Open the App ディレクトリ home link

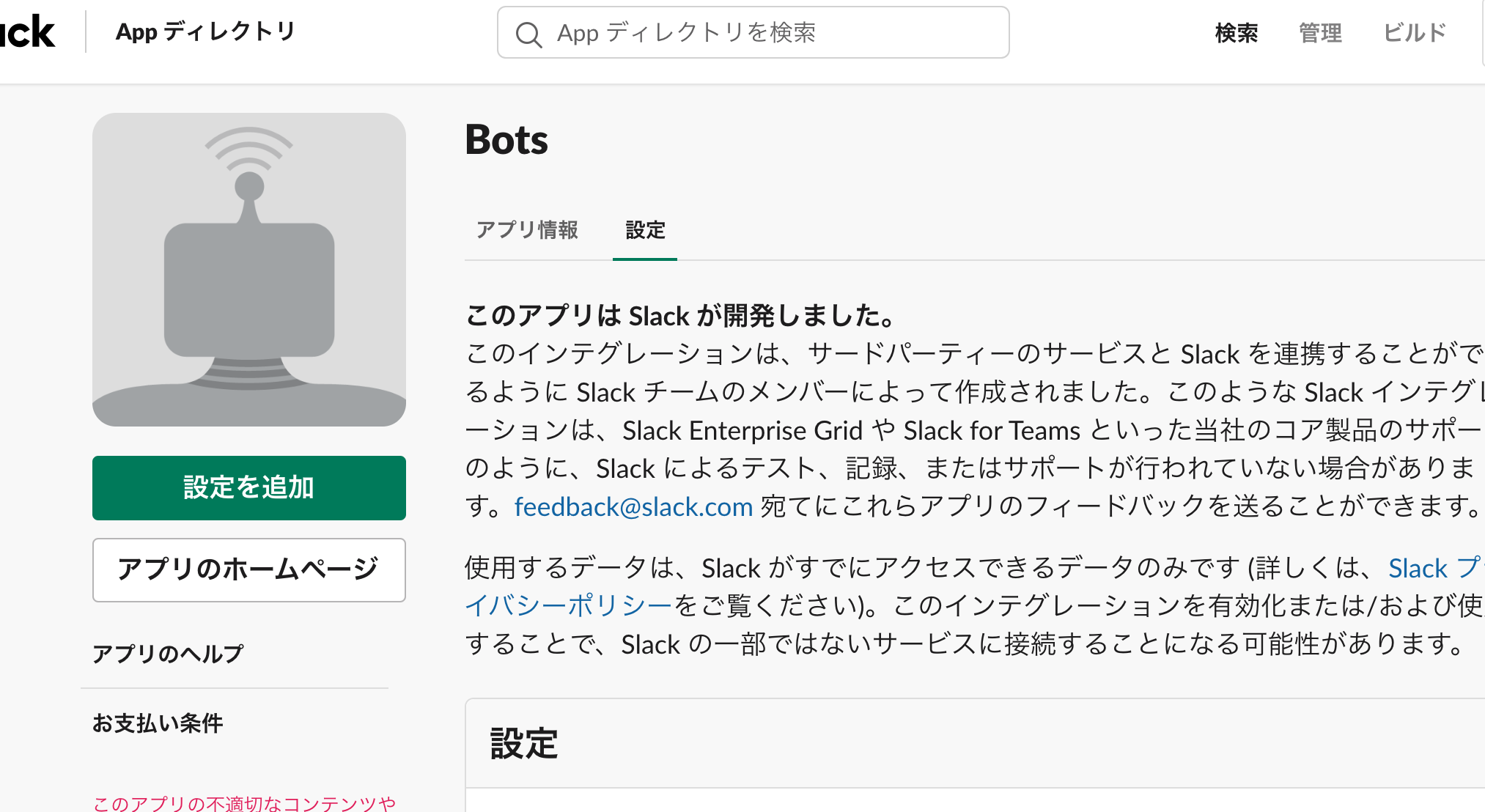[205, 32]
